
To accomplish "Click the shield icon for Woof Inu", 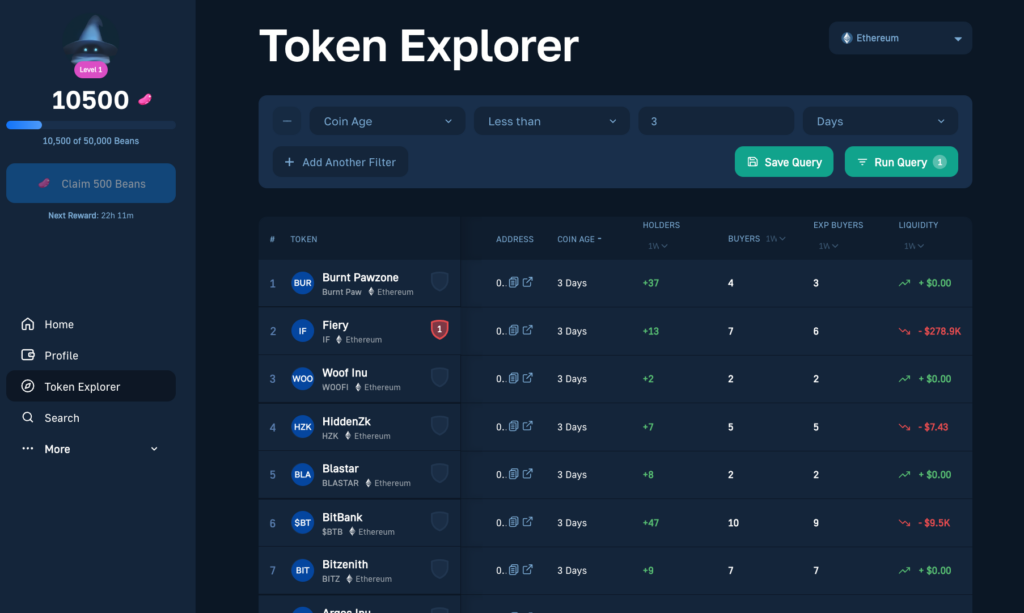I will click(x=440, y=377).
